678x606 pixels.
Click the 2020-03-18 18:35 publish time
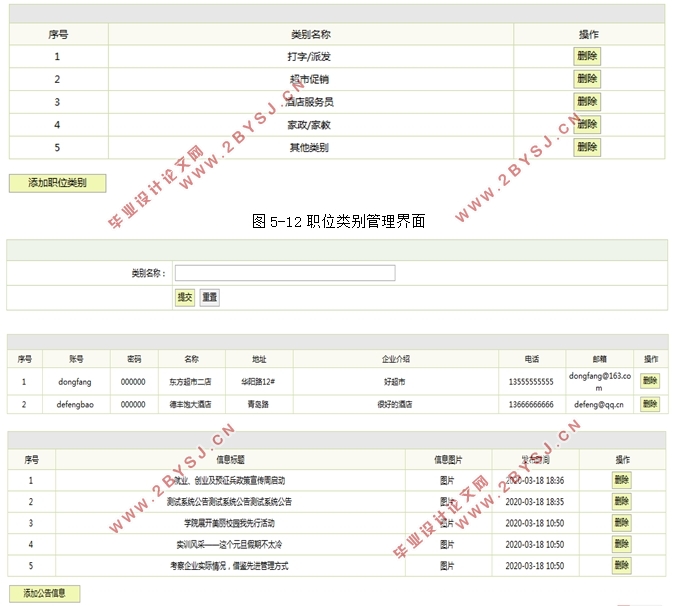[535, 502]
